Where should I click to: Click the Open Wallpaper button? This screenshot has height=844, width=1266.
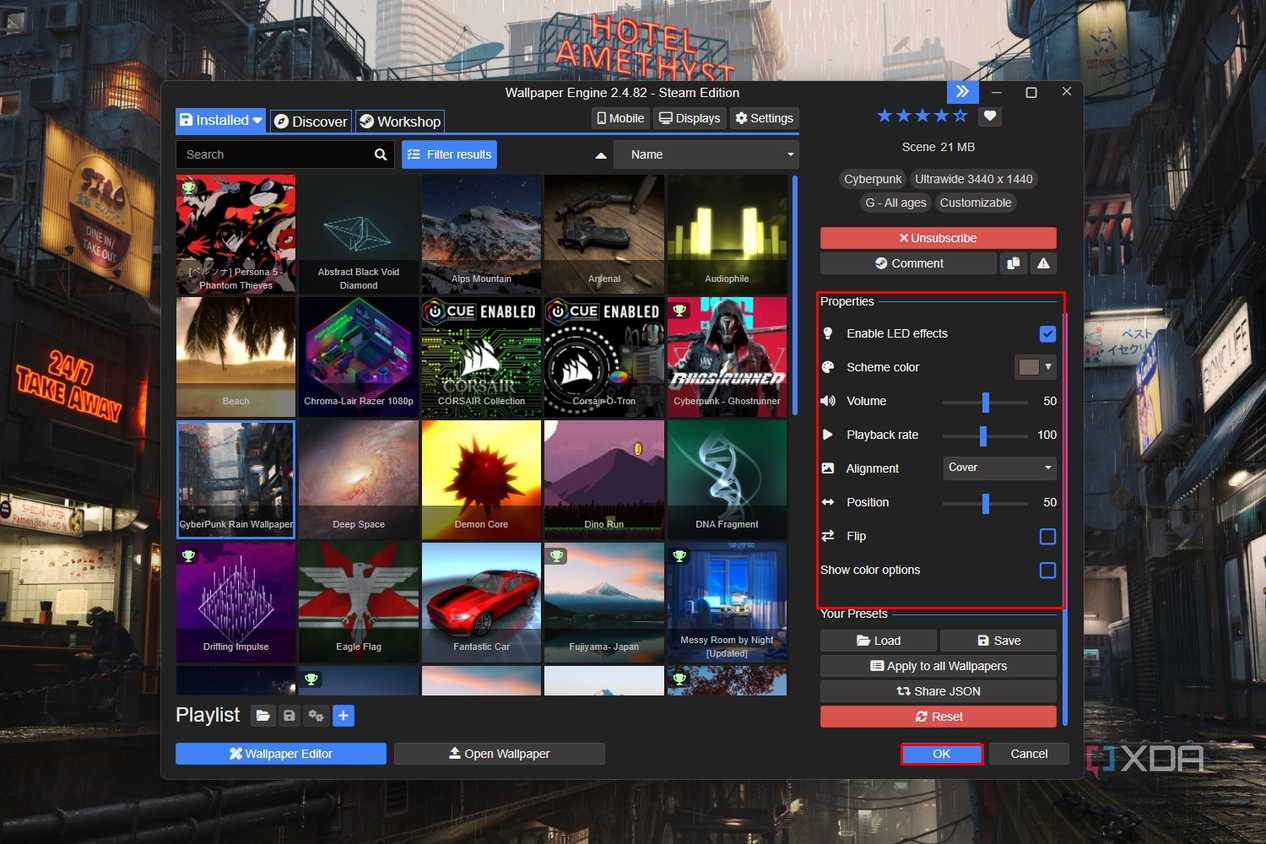pos(499,754)
